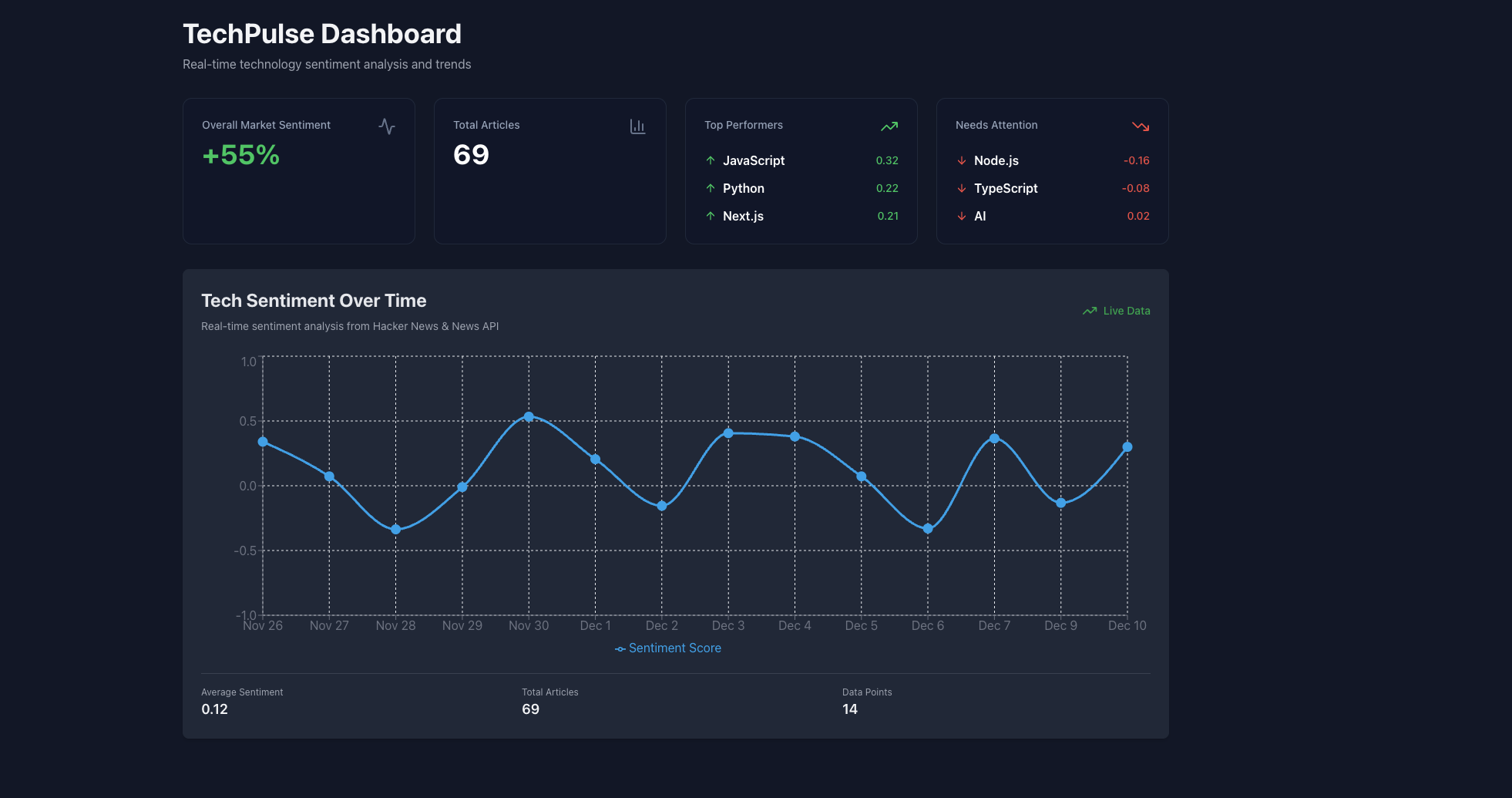Image resolution: width=1512 pixels, height=798 pixels.
Task: Toggle the Live Data indicator on the chart
Action: [x=1116, y=311]
